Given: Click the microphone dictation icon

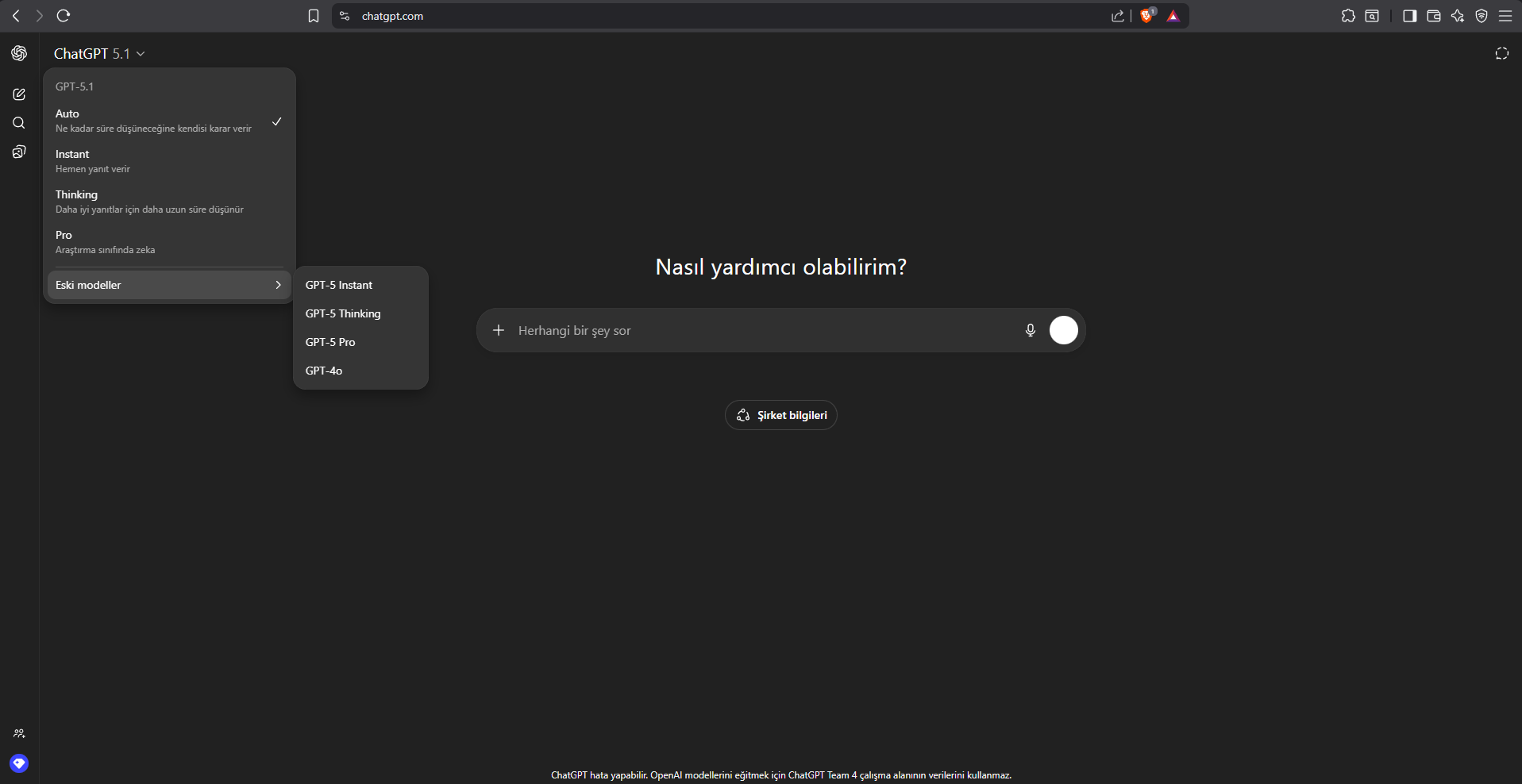Looking at the screenshot, I should 1030,330.
